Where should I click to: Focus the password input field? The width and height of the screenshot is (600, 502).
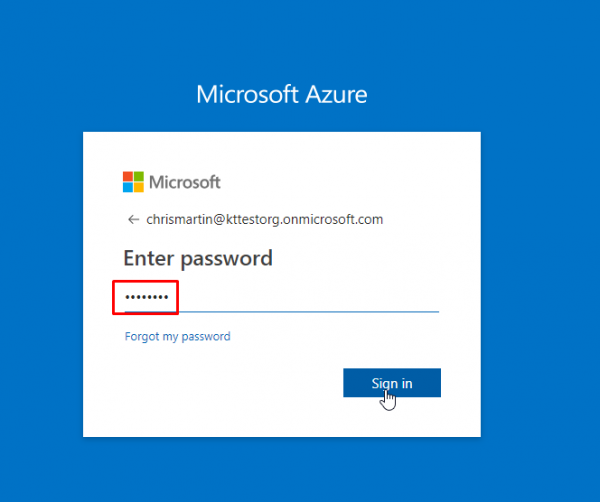point(282,298)
